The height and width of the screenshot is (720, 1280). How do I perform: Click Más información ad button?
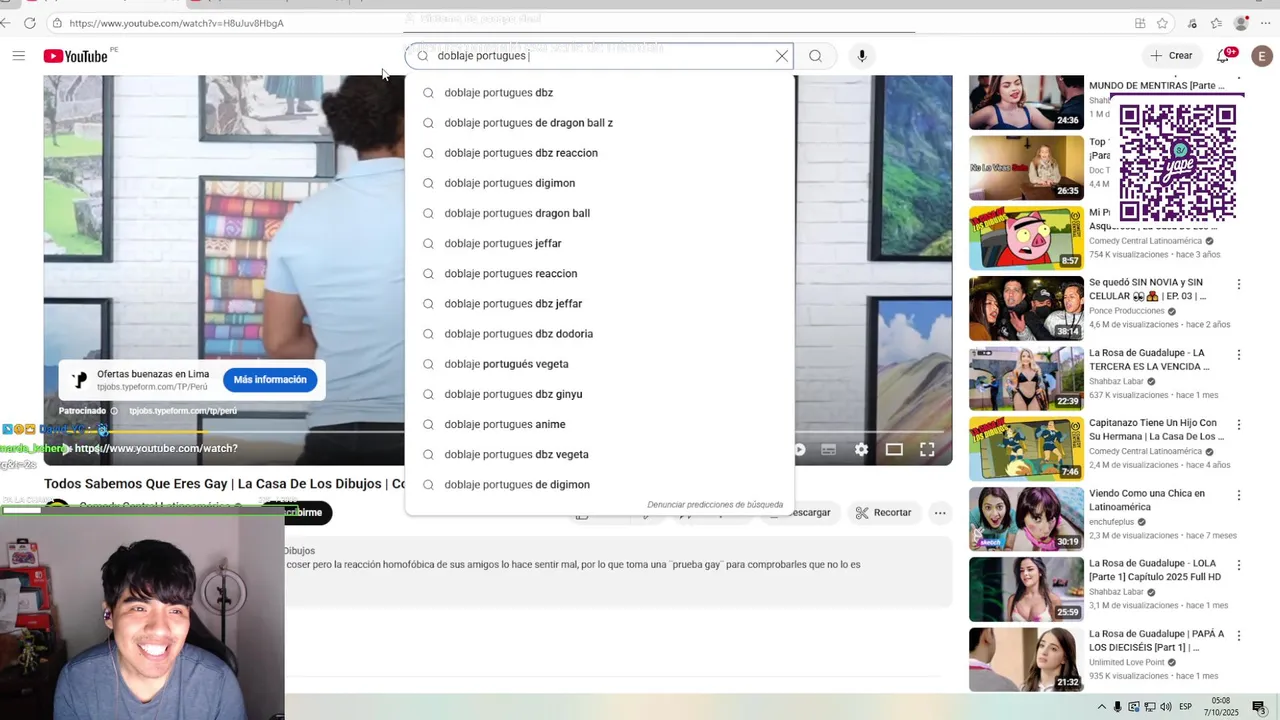270,380
